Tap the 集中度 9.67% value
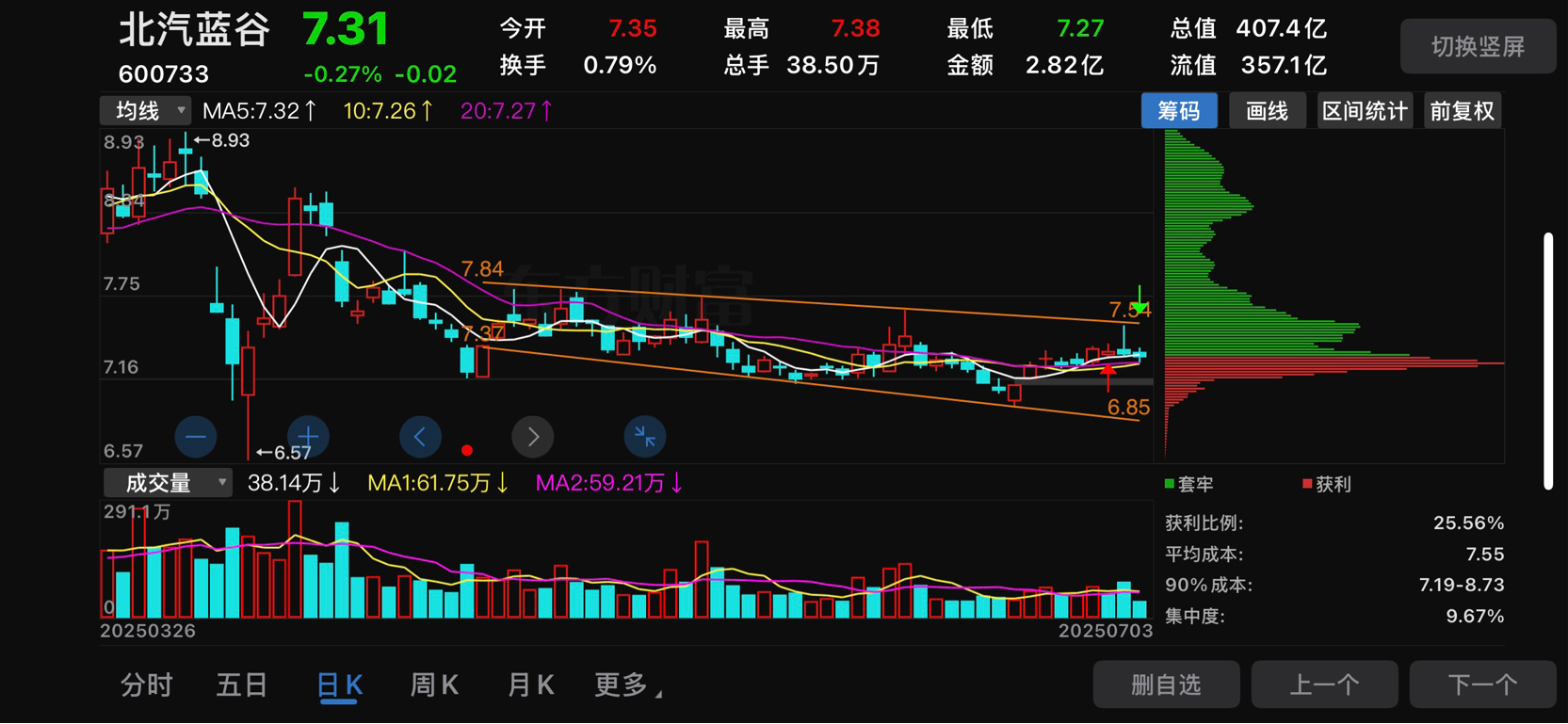The width and height of the screenshot is (1568, 724). [x=1475, y=617]
